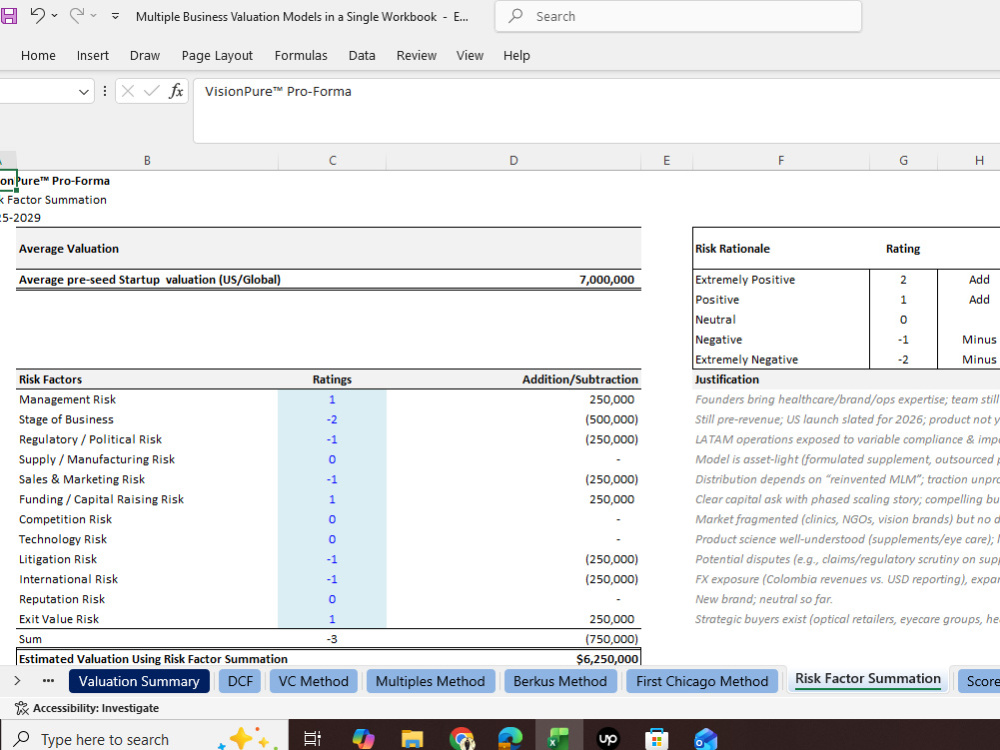
Task: Open the Help ribbon tab
Action: click(517, 55)
